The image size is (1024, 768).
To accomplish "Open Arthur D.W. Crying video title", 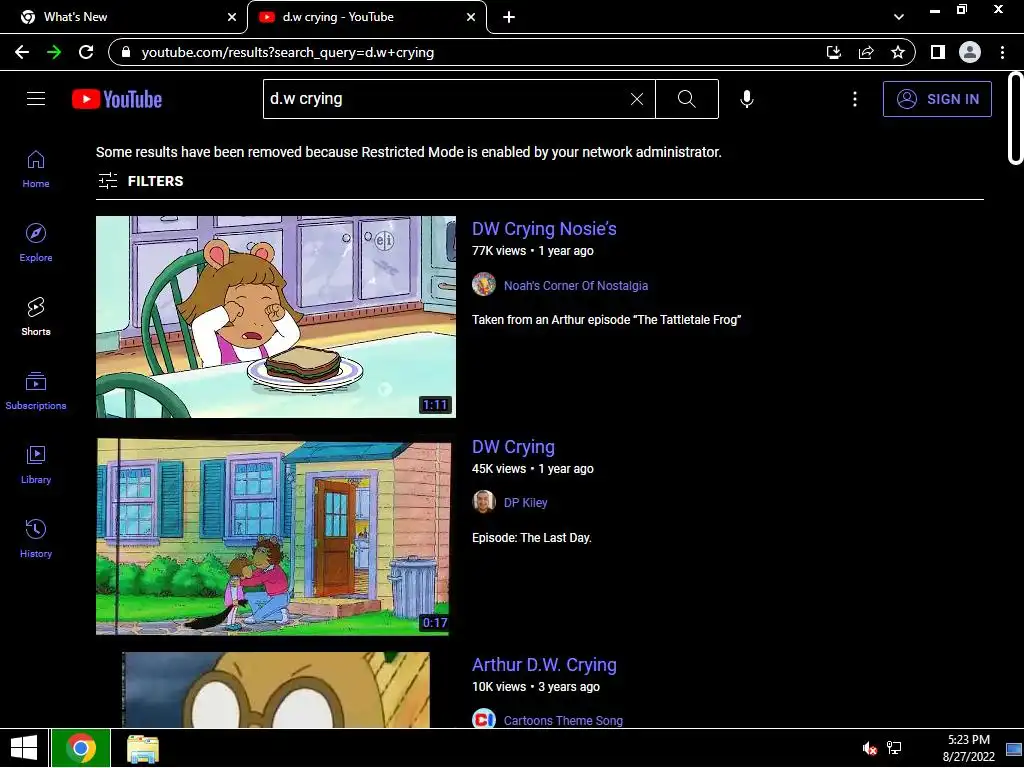I will tap(544, 664).
